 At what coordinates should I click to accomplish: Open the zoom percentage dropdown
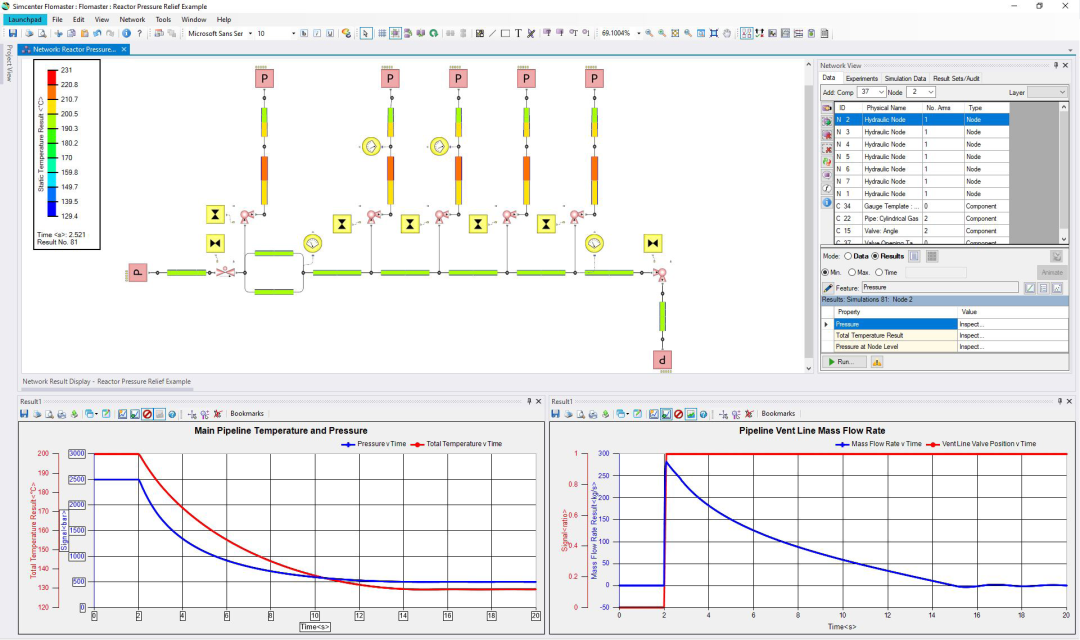(638, 33)
